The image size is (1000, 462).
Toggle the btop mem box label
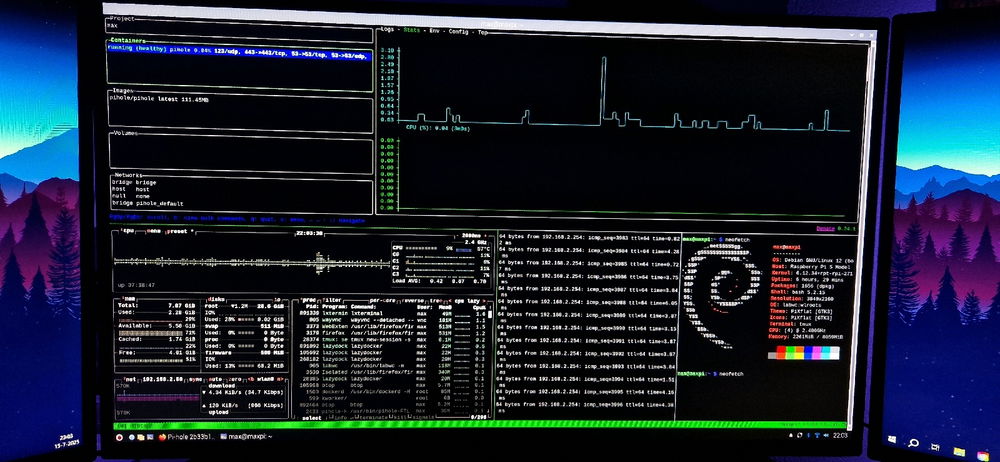(x=129, y=299)
